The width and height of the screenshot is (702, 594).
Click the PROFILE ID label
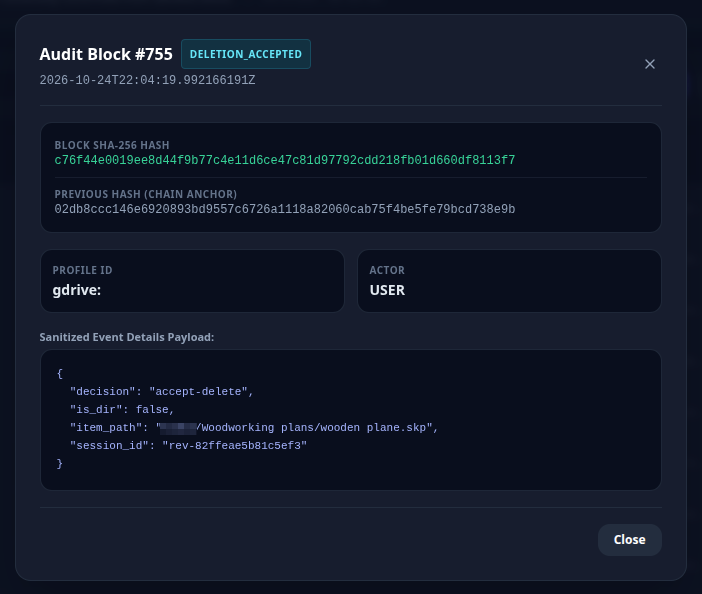(x=82, y=270)
